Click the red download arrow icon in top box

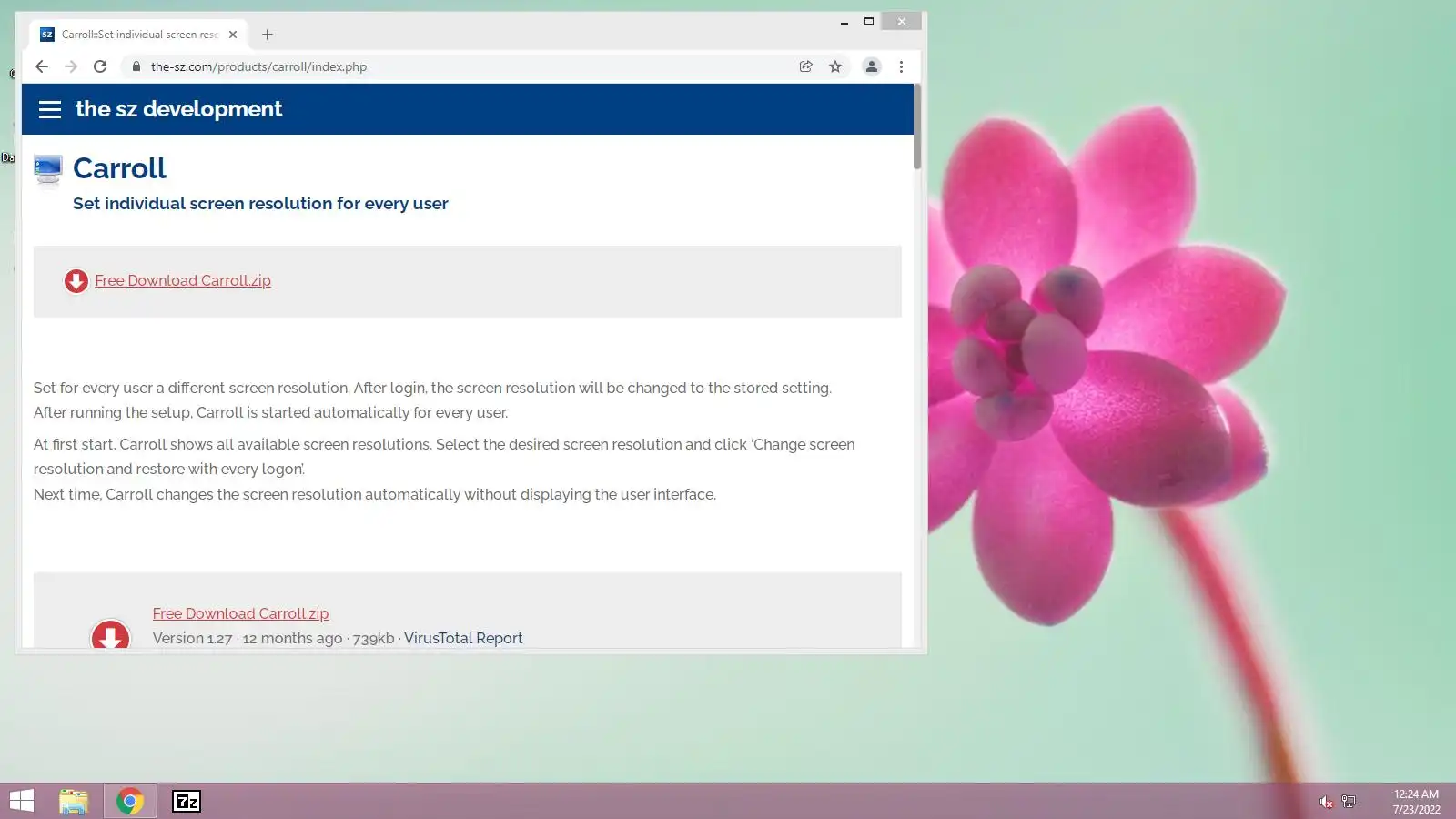pos(76,281)
